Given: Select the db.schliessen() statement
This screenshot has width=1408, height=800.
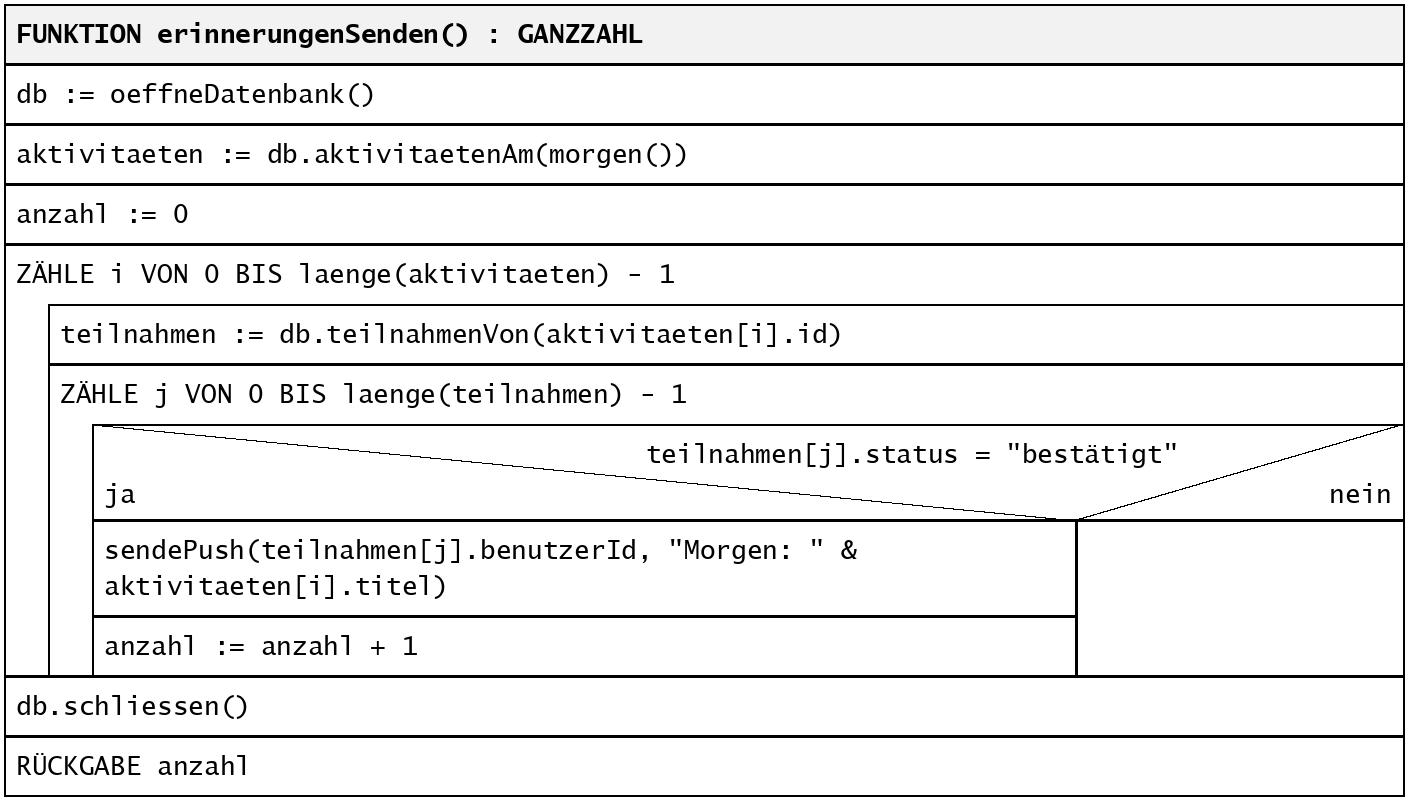Looking at the screenshot, I should [704, 706].
